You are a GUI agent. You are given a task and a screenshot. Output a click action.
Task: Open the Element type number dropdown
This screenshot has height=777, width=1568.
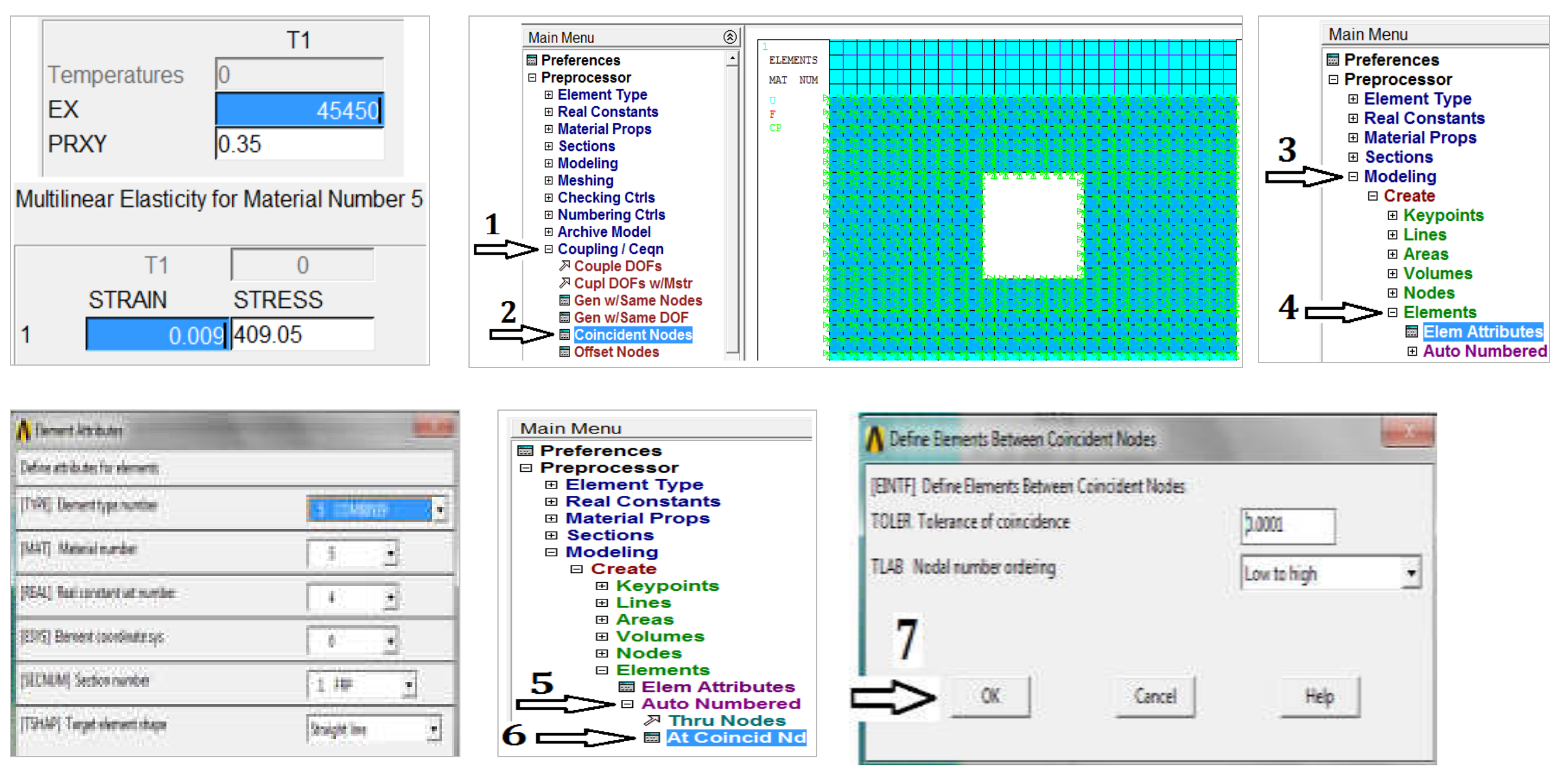coord(439,510)
